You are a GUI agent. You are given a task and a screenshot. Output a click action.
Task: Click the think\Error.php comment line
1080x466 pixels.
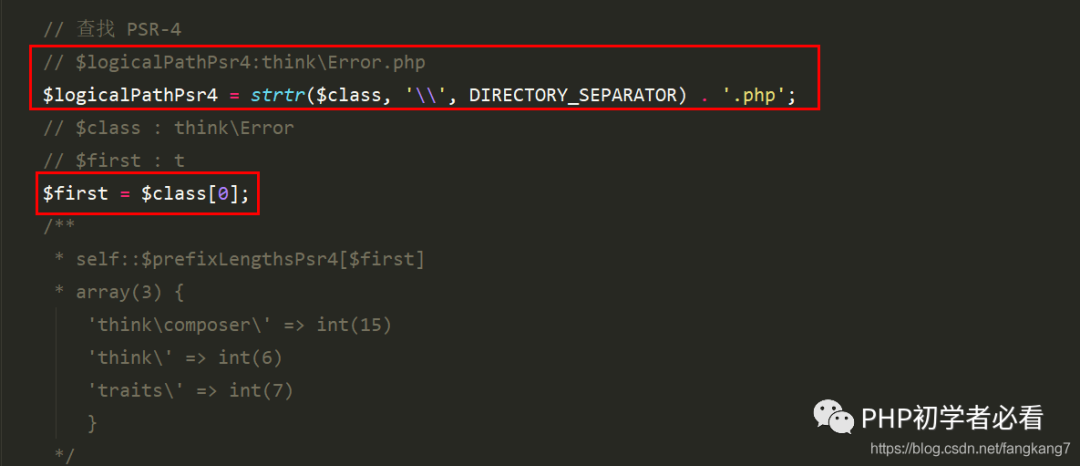(x=234, y=63)
